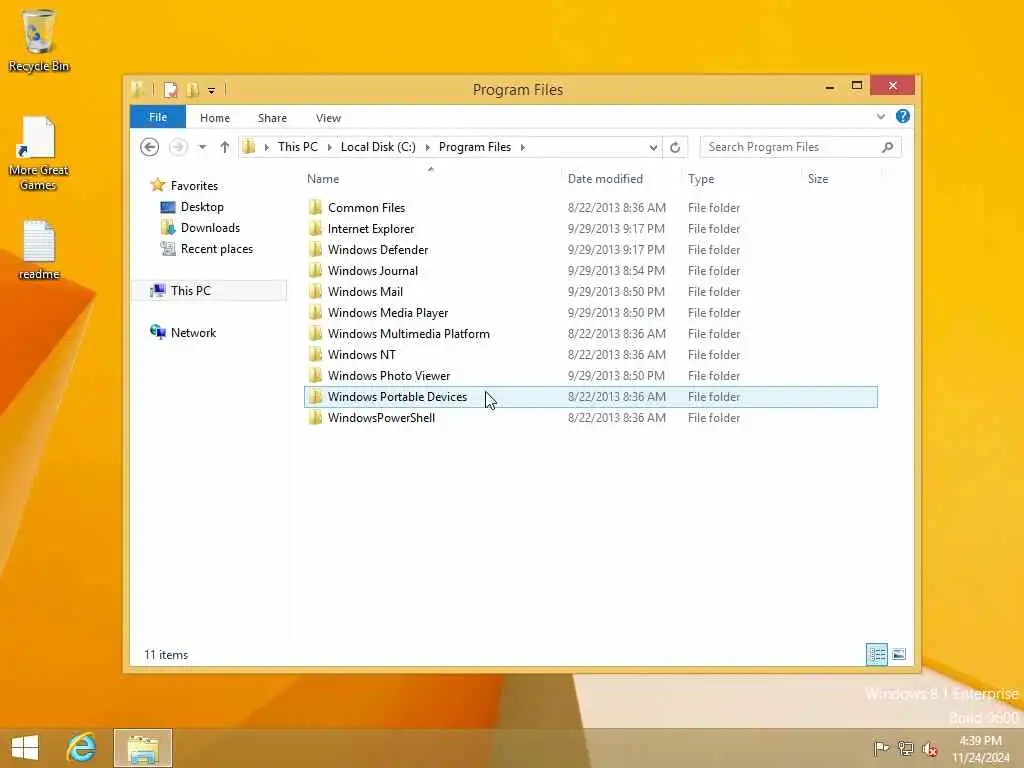This screenshot has height=768, width=1024.
Task: Select This PC in navigation pane
Action: click(x=209, y=291)
